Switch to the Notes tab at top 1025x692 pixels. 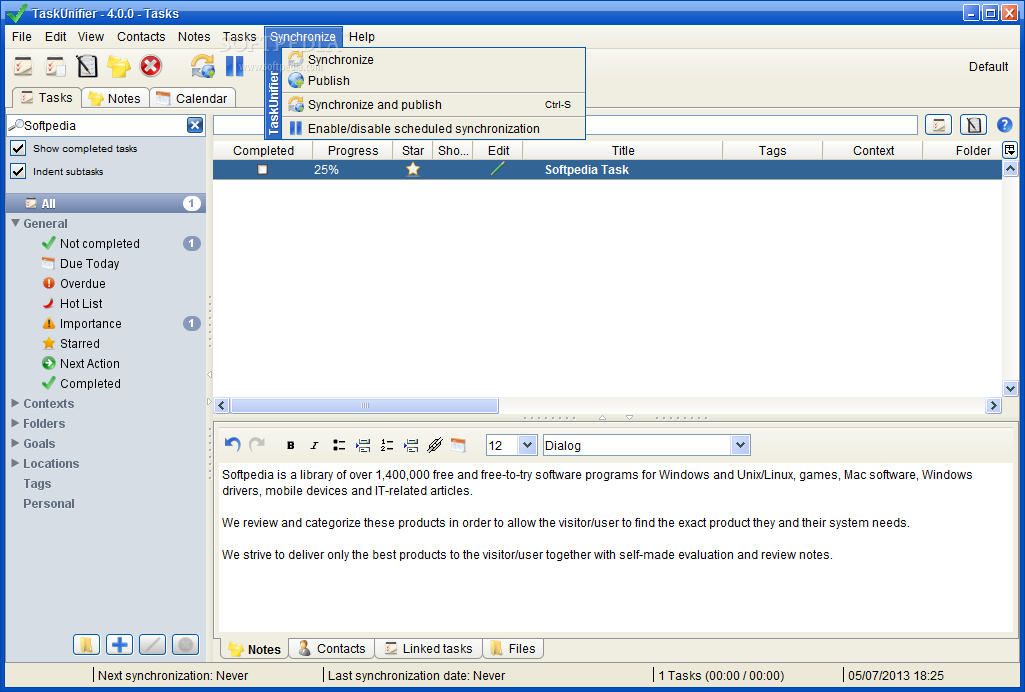pyautogui.click(x=115, y=98)
